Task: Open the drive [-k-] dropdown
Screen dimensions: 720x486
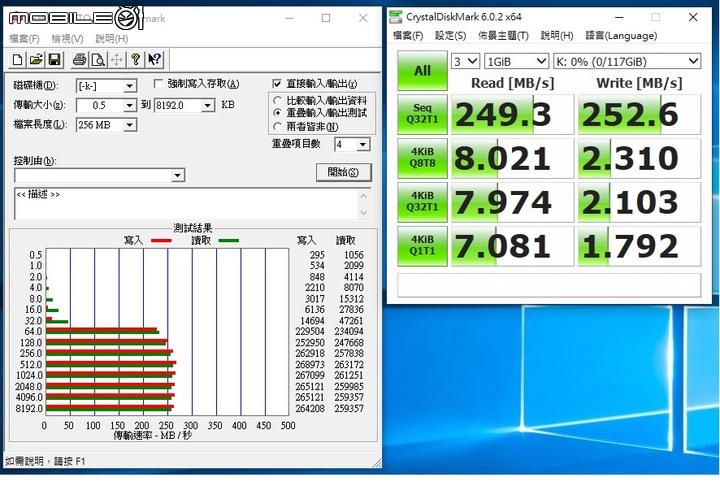Action: [130, 86]
